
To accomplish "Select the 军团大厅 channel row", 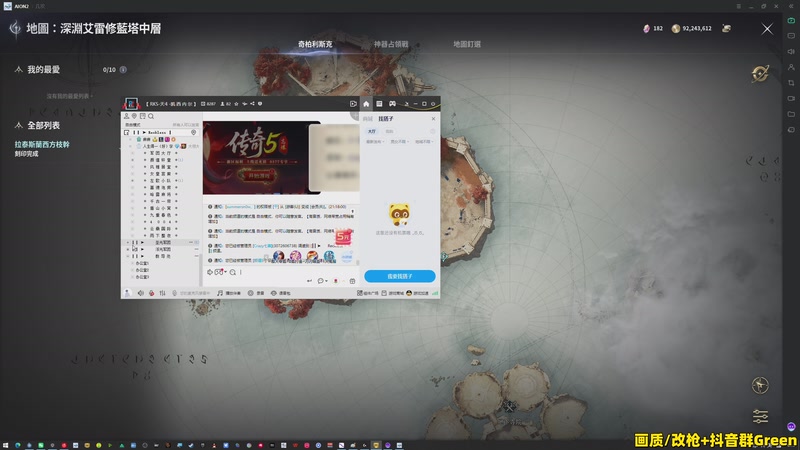I will (161, 153).
